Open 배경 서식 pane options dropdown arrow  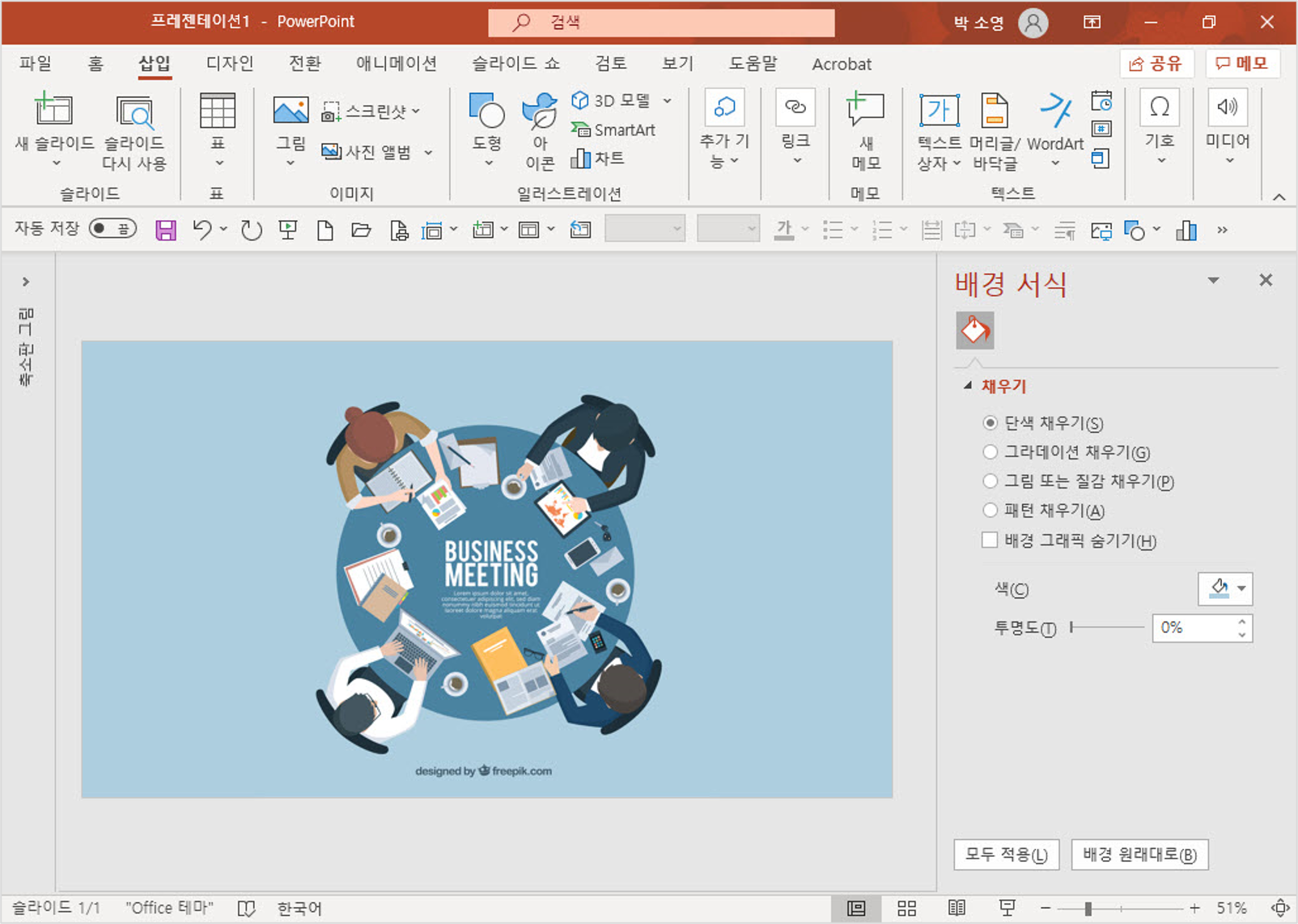click(x=1213, y=281)
